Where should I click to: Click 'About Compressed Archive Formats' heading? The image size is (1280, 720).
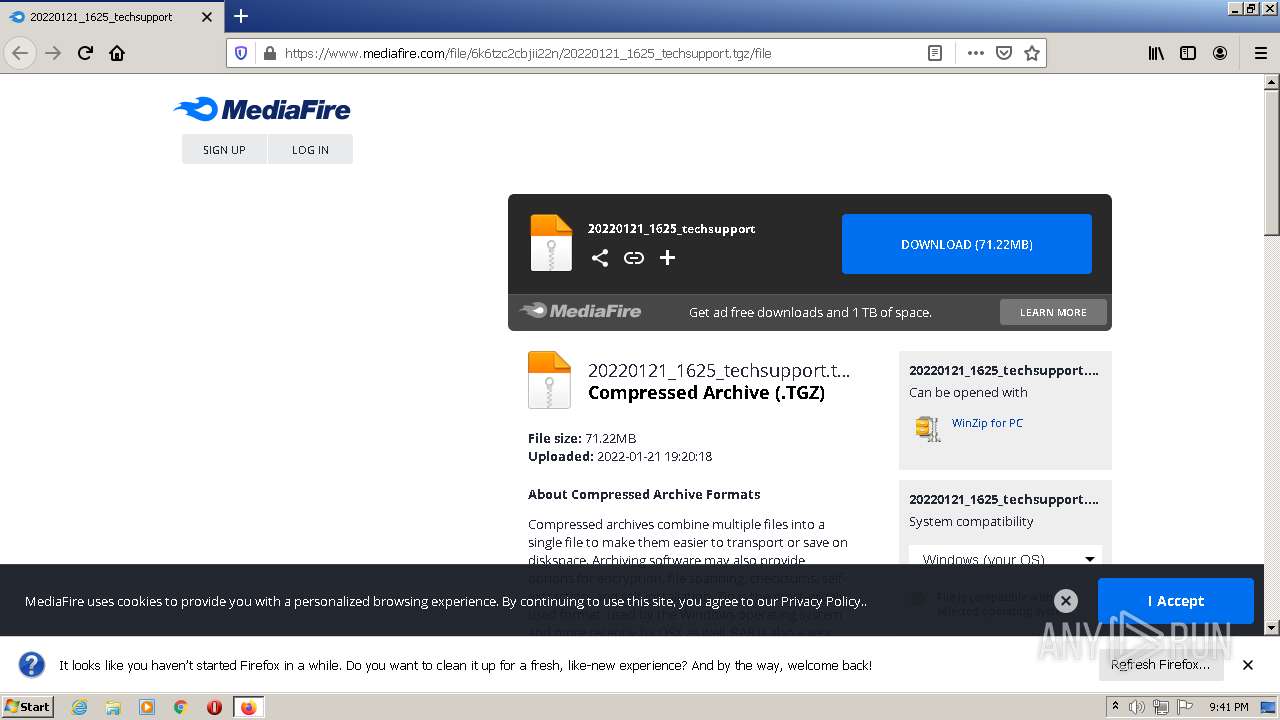click(x=644, y=494)
